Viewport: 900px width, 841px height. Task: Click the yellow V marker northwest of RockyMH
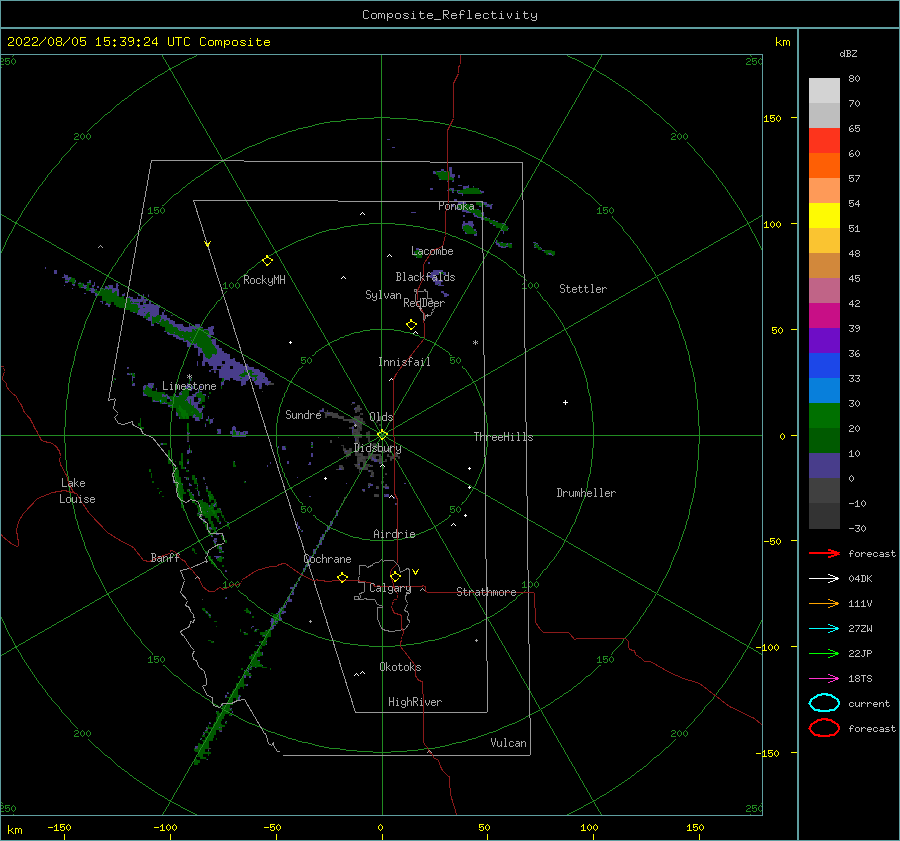208,244
